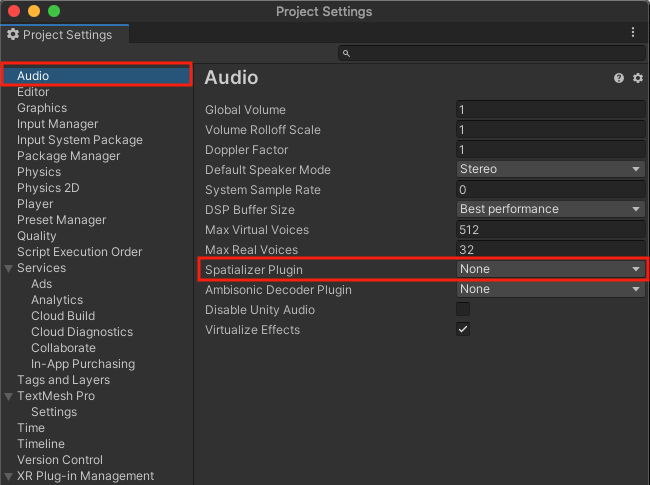This screenshot has width=650, height=485.
Task: Open the Audio help documentation icon
Action: click(619, 78)
